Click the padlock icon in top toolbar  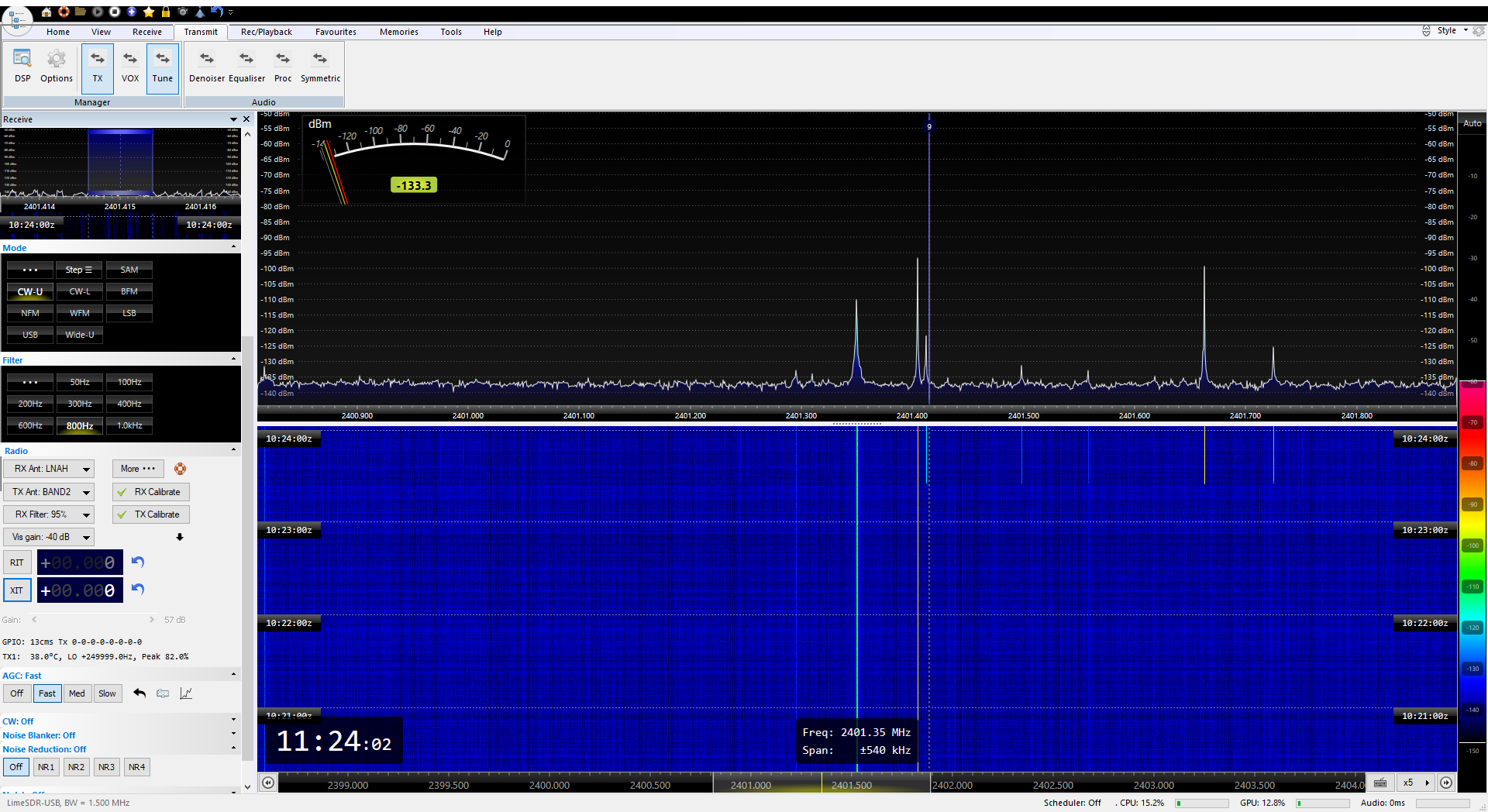tap(165, 12)
